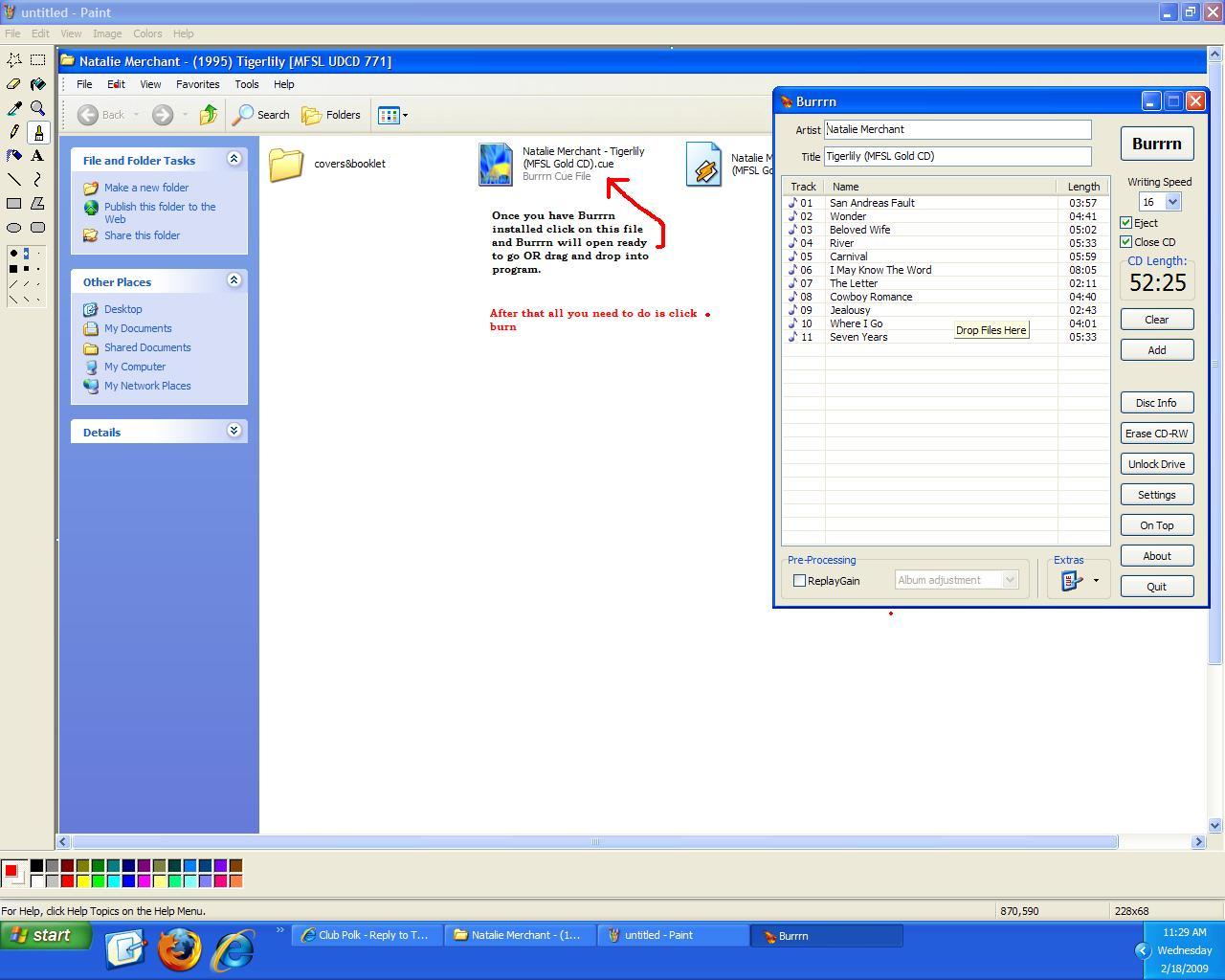
Task: Choose the Ellipse shape tool
Action: pos(14,227)
